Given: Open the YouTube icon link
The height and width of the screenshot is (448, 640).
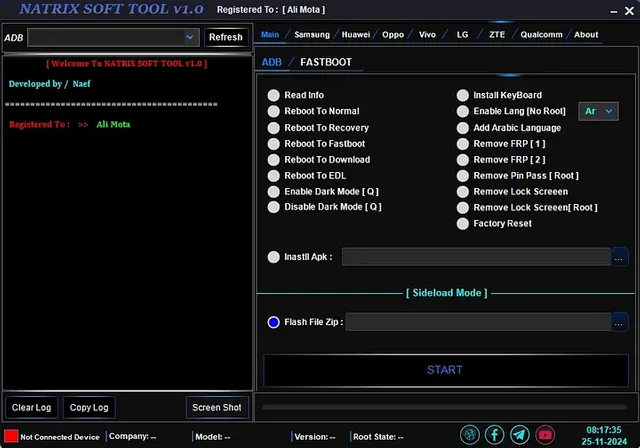Looking at the screenshot, I should 545,435.
